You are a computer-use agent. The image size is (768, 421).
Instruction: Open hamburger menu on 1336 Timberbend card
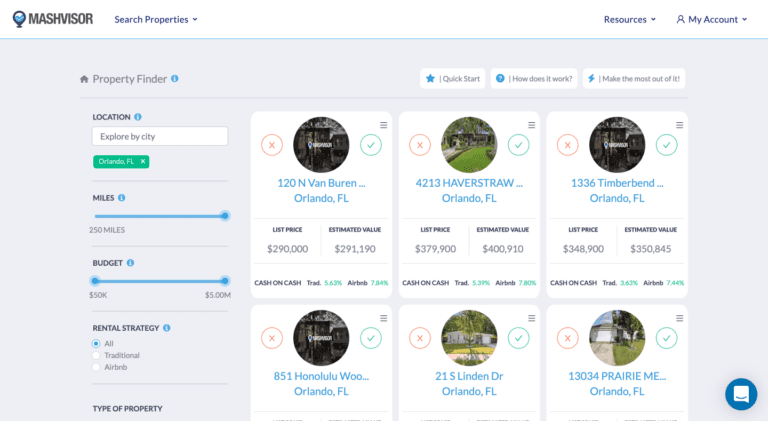680,125
